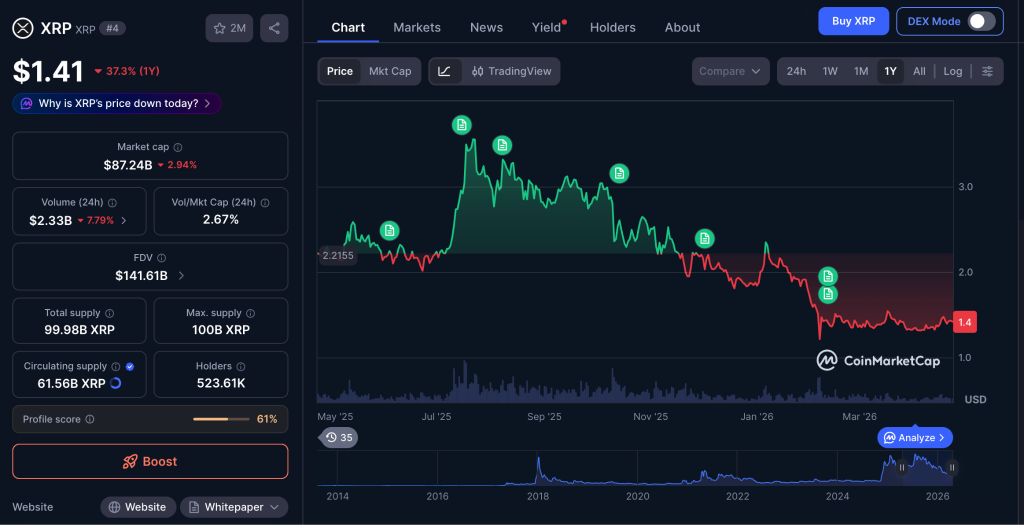Open the news marker at the July peak
Viewport: 1024px width, 525px height.
coord(461,125)
